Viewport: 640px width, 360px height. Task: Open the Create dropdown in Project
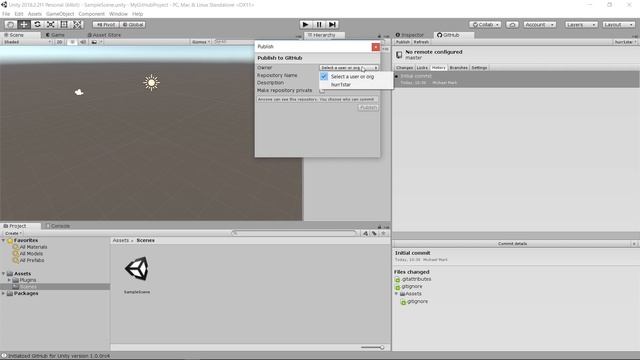(13, 233)
